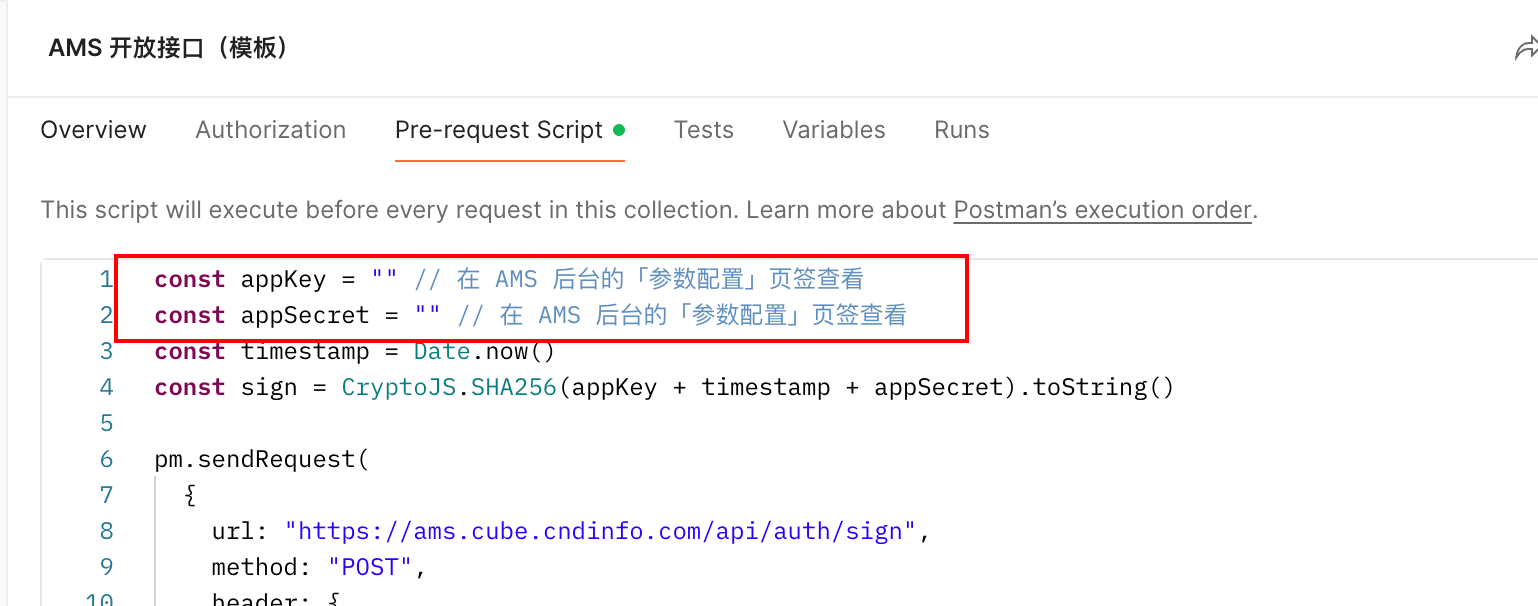This screenshot has height=606, width=1538.
Task: Place cursor inside the empty appSecret string quotes
Action: 428,315
